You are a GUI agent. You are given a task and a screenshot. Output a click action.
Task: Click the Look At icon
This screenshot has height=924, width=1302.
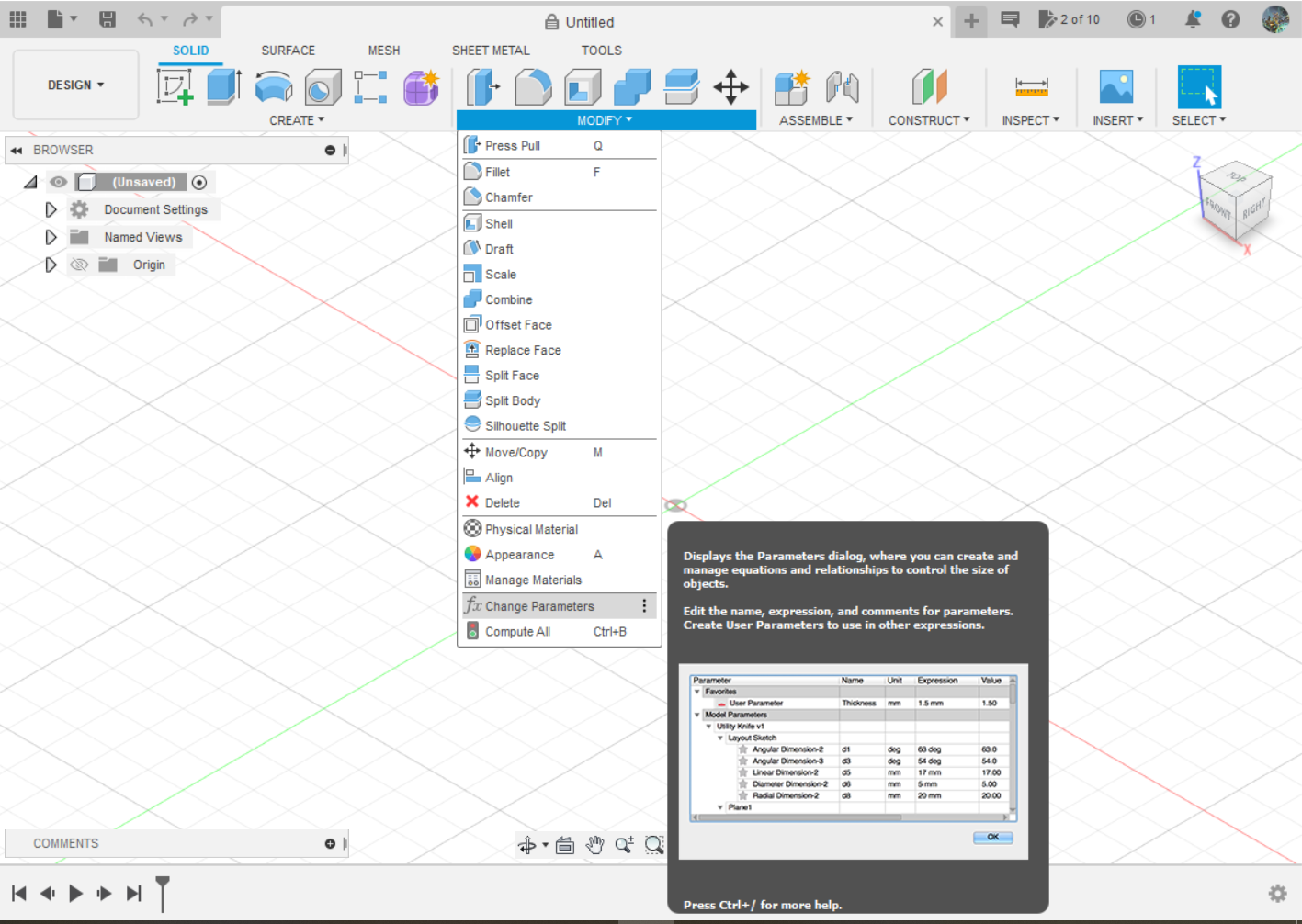click(565, 845)
